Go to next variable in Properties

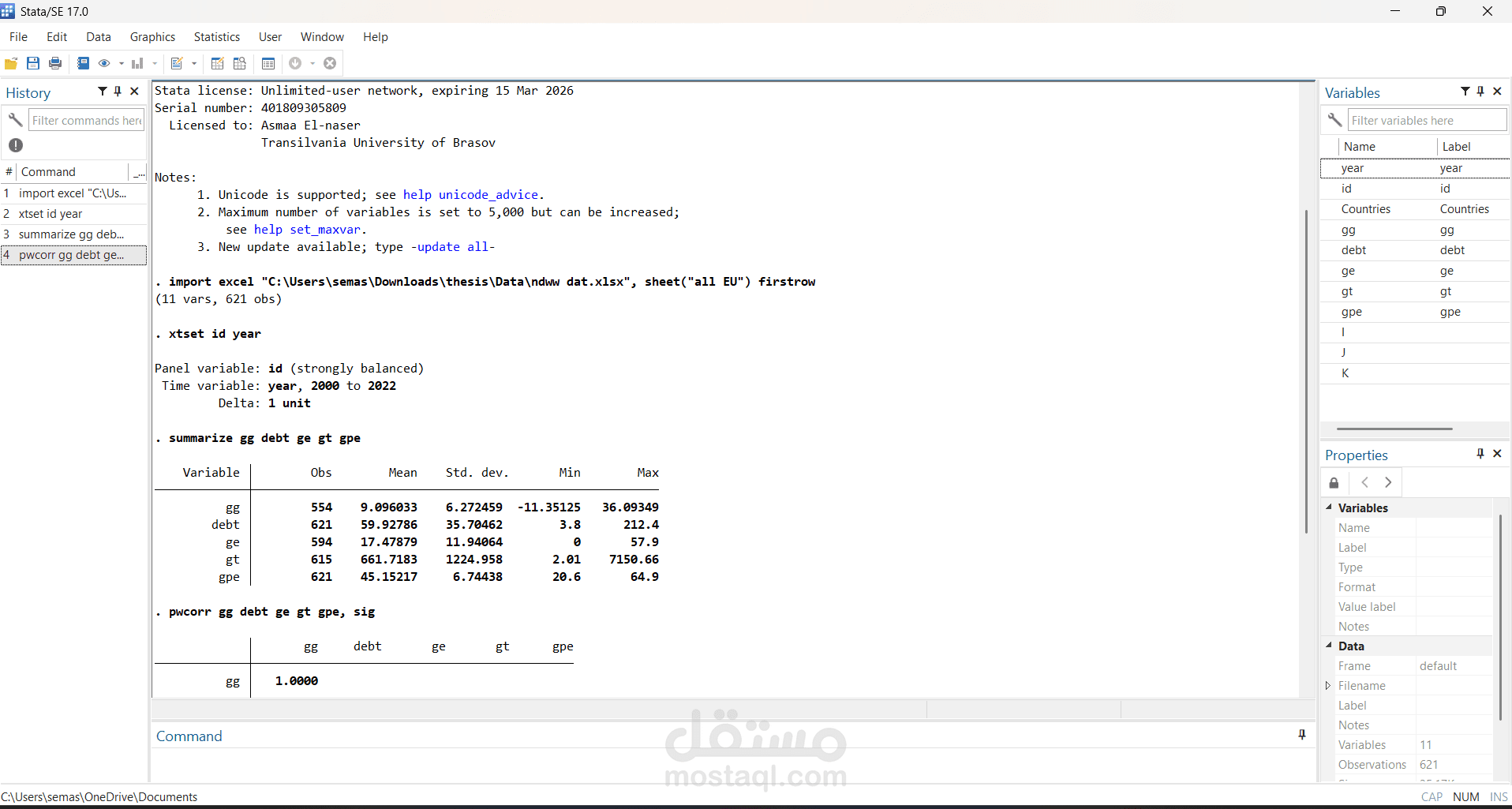(1388, 482)
